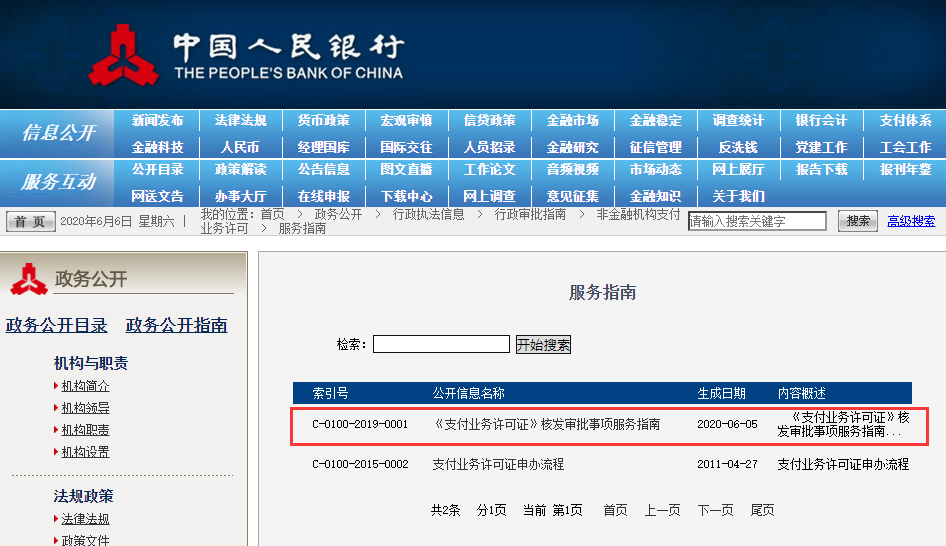Open 金融科技 navigation item
Image resolution: width=946 pixels, height=546 pixels.
tap(157, 147)
